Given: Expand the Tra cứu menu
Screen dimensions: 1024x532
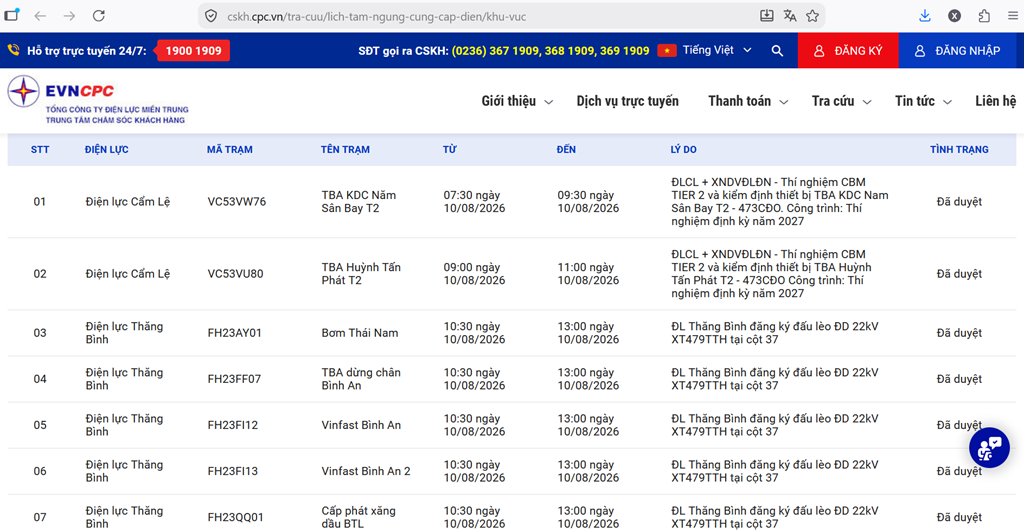Looking at the screenshot, I should coord(841,101).
